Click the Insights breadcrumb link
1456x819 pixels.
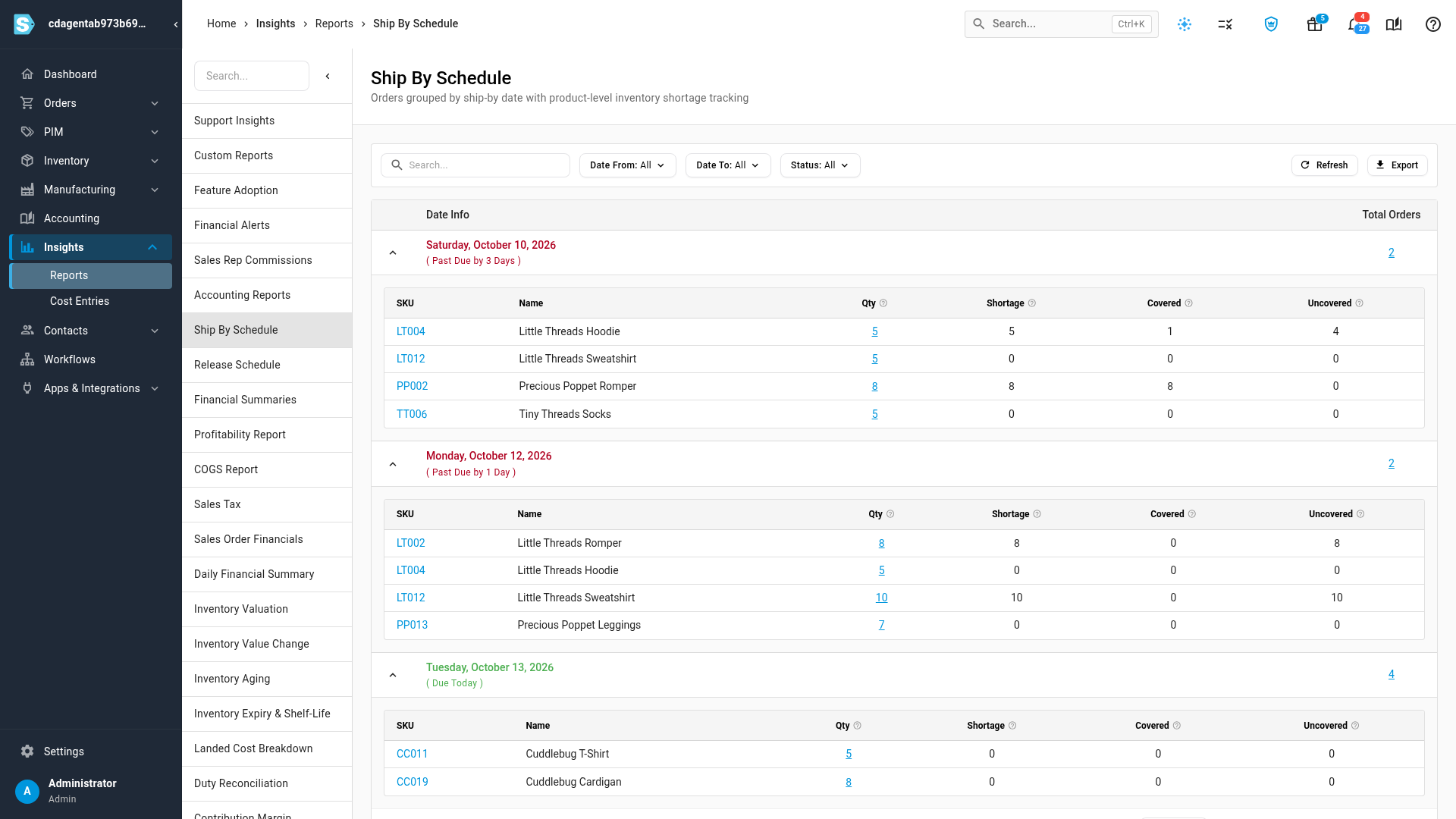click(x=275, y=24)
